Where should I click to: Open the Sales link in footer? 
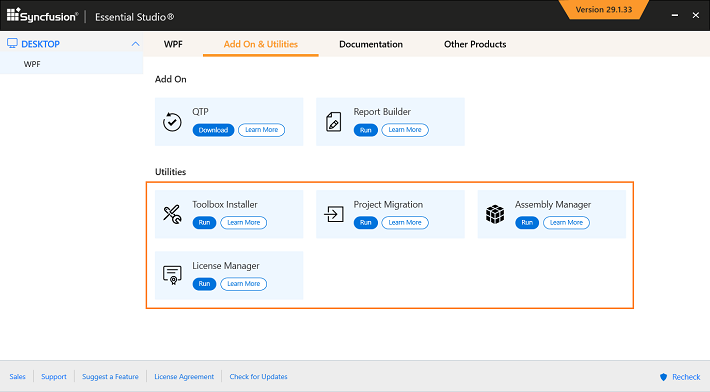click(17, 377)
